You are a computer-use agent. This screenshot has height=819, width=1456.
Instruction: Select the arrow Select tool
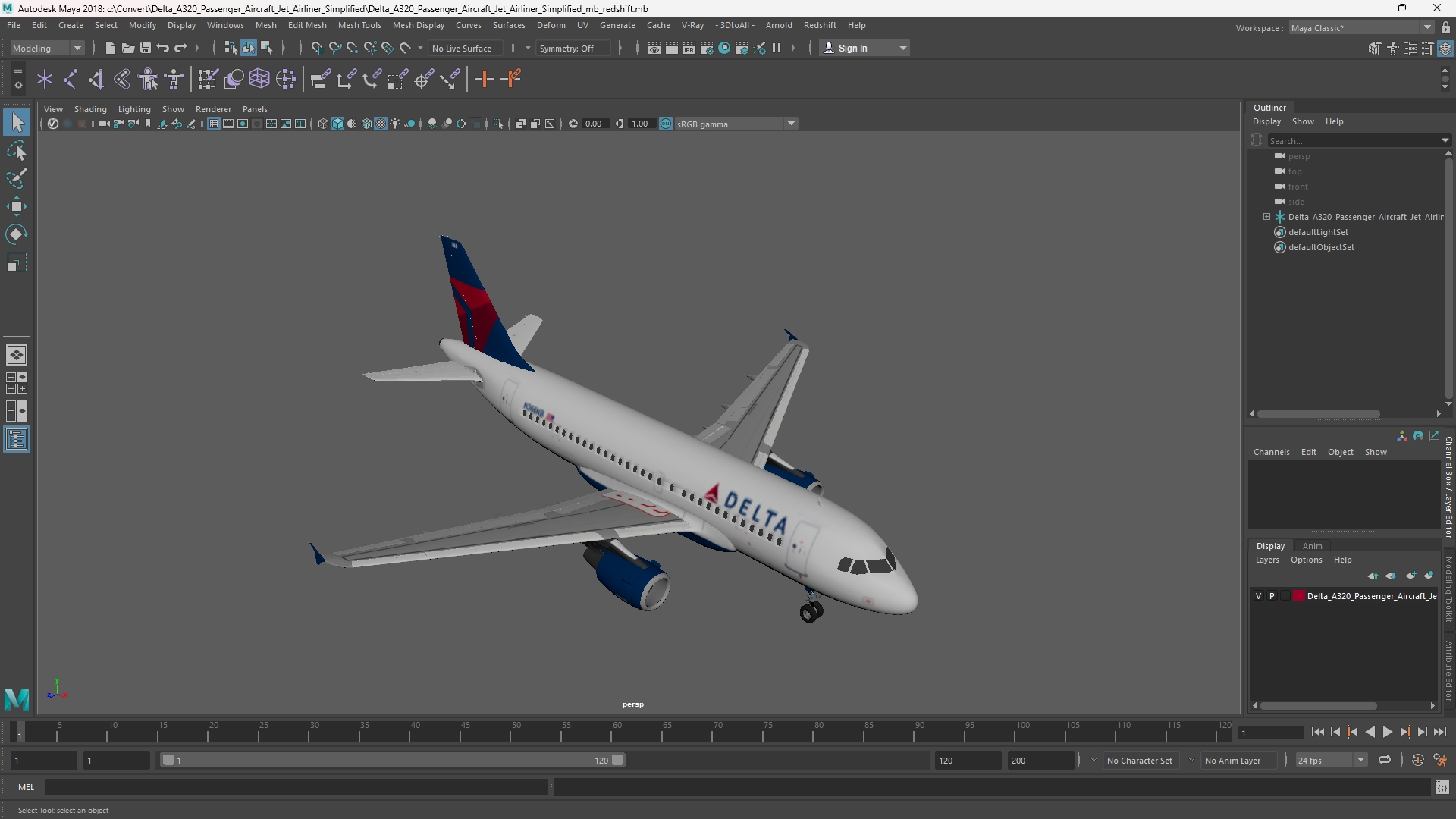pos(17,122)
